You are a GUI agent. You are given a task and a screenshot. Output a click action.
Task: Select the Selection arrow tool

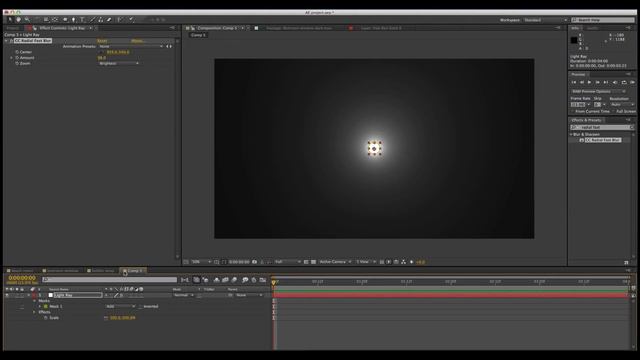10,20
